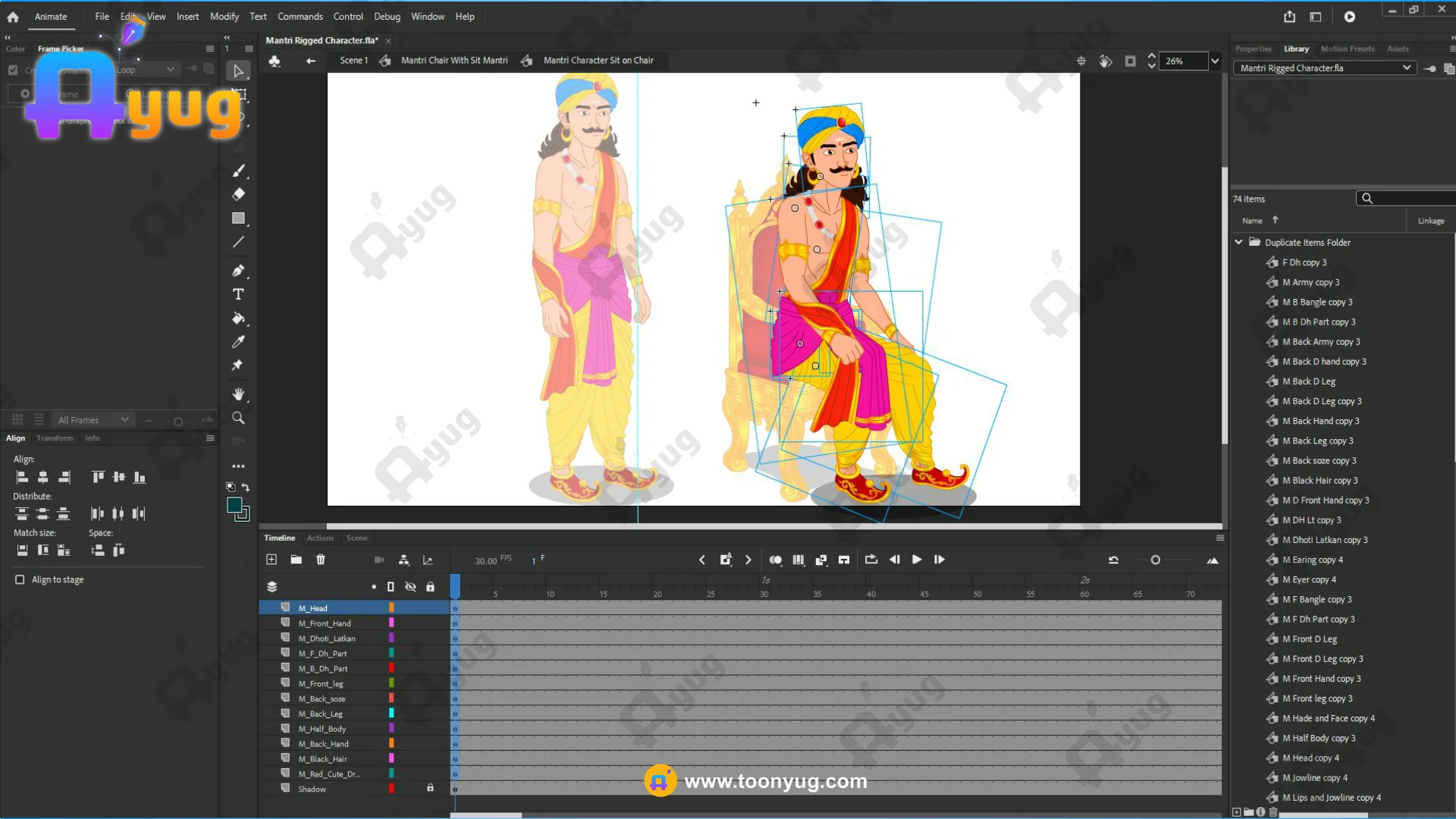The width and height of the screenshot is (1456, 819).
Task: Play the timeline animation
Action: (x=917, y=560)
